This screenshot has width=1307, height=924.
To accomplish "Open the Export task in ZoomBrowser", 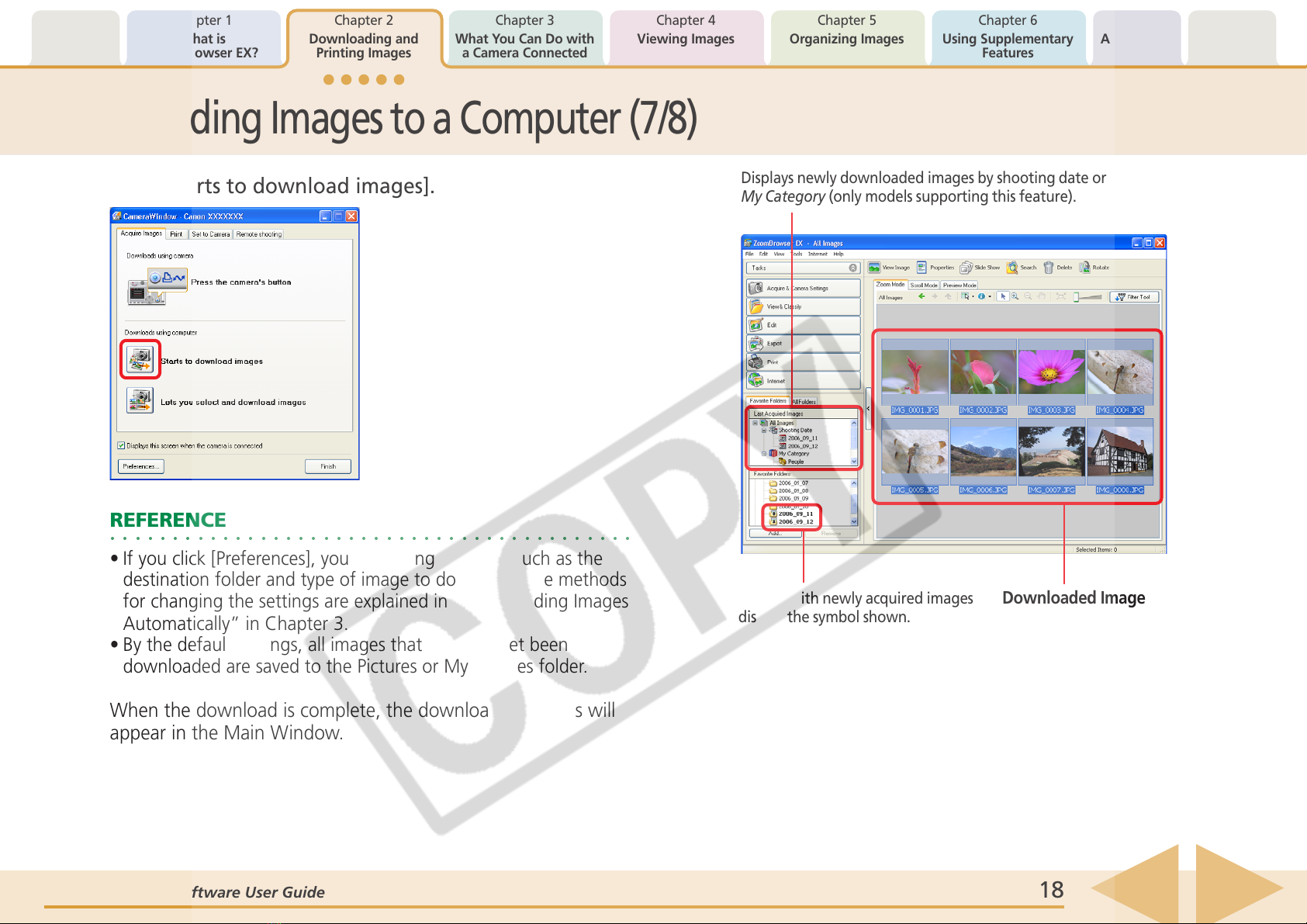I will [804, 343].
